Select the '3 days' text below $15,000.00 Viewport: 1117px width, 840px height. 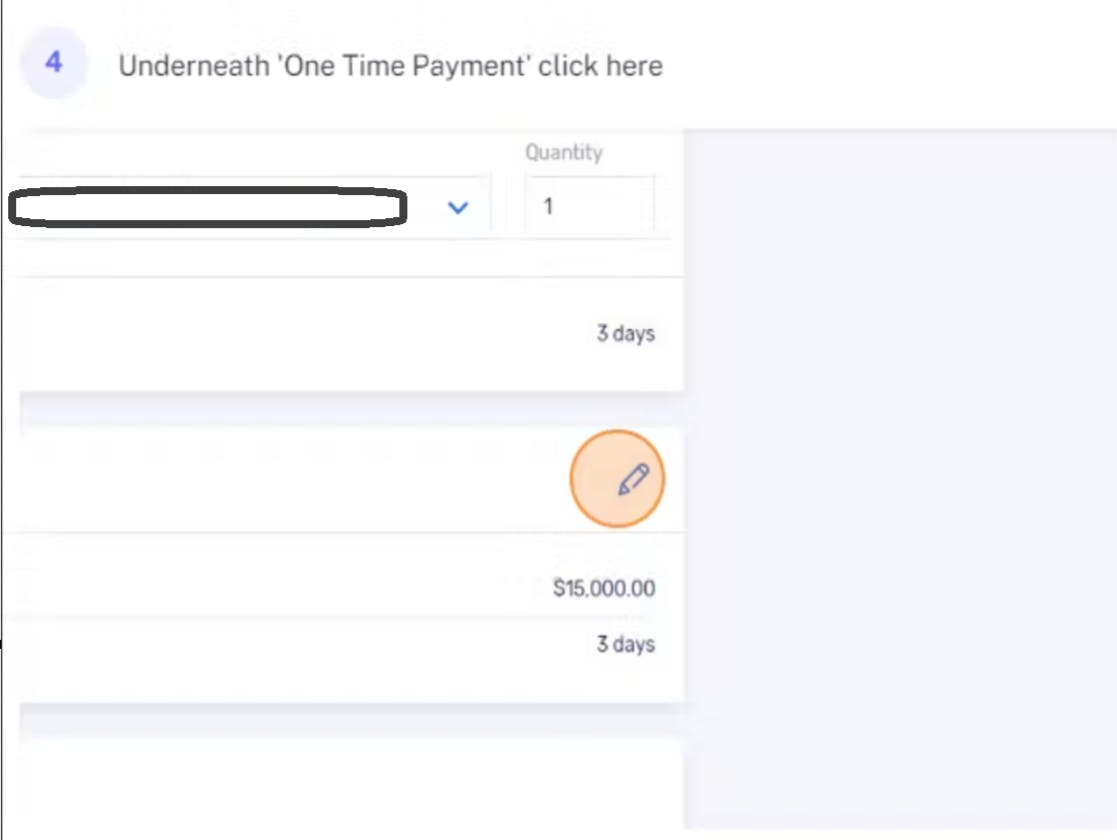point(625,644)
